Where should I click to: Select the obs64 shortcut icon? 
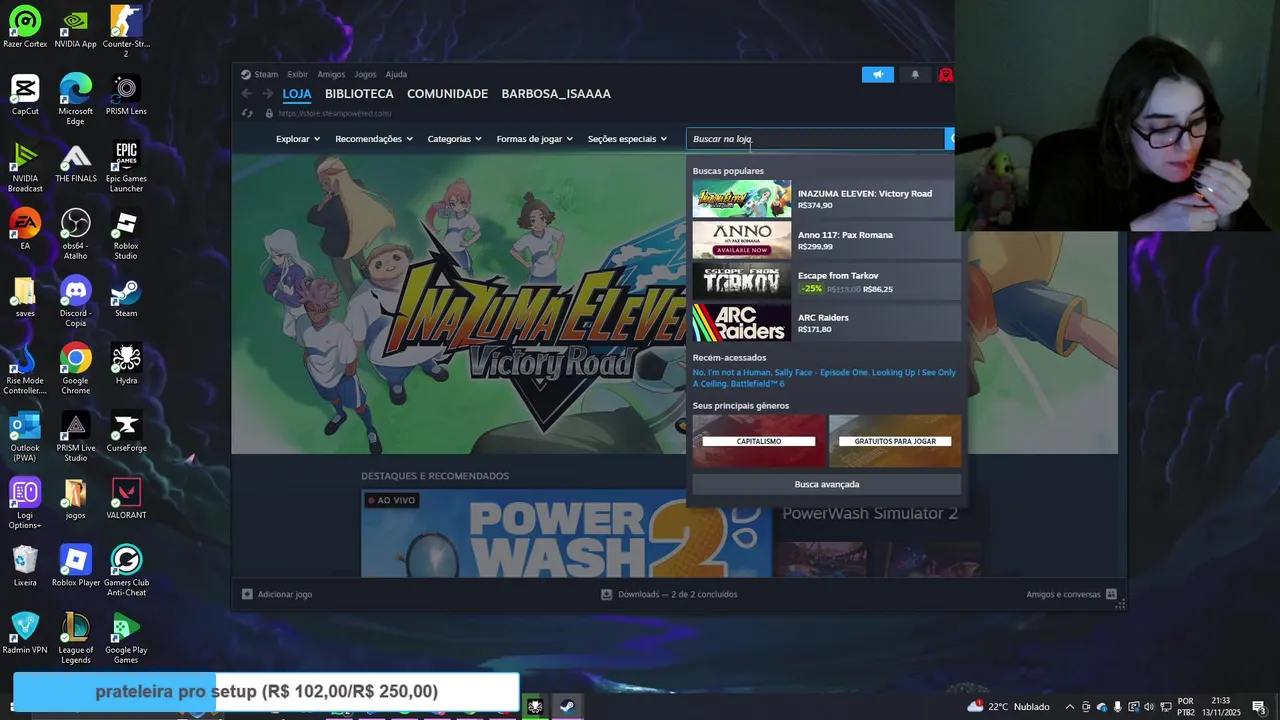coord(75,234)
